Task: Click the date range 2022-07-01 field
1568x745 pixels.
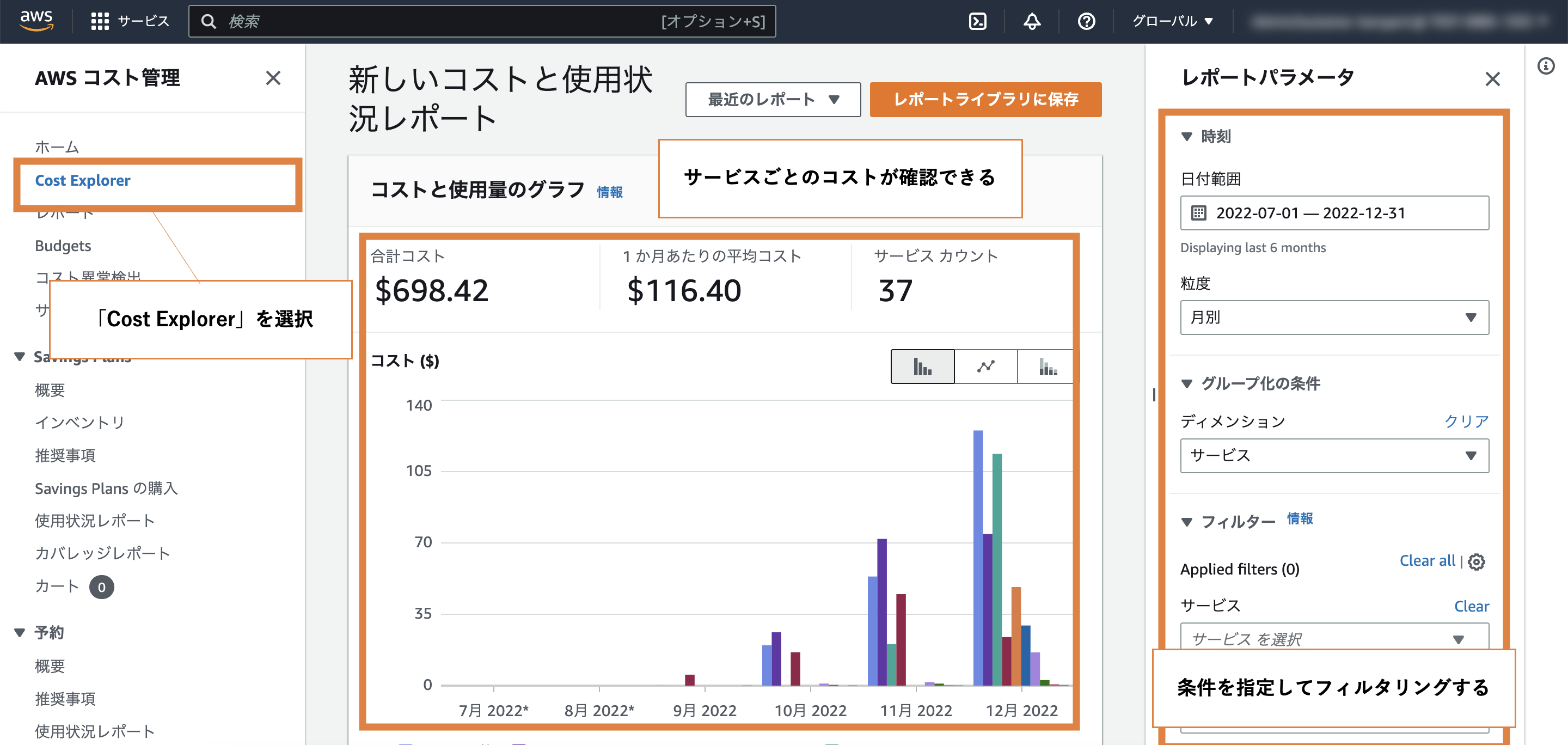Action: coord(1334,213)
